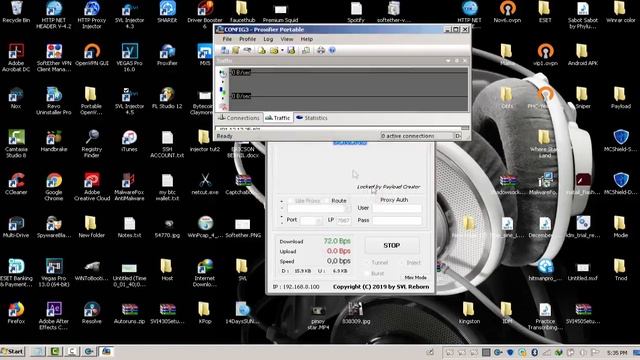This screenshot has width=640, height=360.
Task: Select the Firefox desktop icon
Action: tap(16, 313)
